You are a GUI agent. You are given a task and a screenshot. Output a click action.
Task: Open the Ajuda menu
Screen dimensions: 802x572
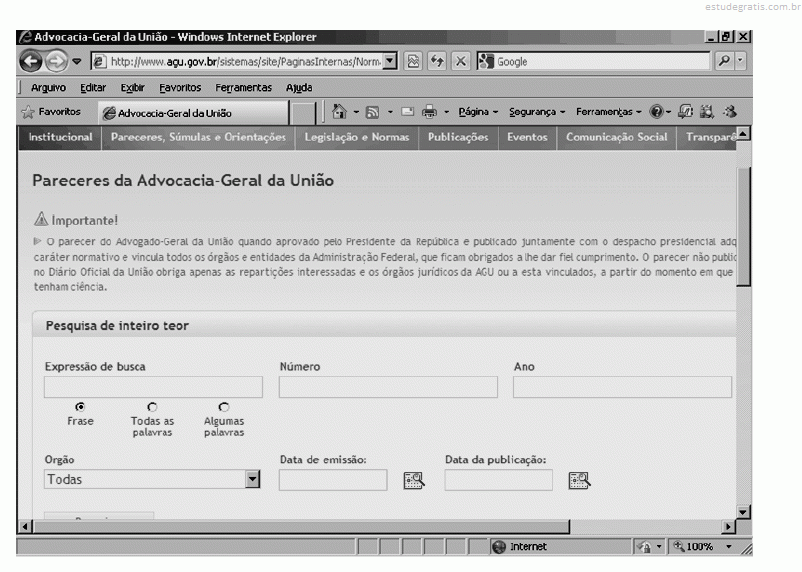299,87
